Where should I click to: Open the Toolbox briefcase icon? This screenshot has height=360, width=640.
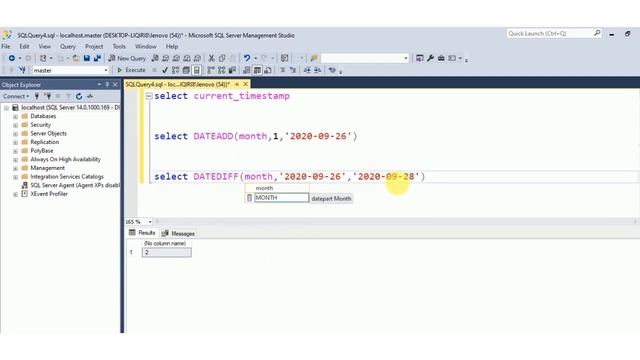point(441,58)
